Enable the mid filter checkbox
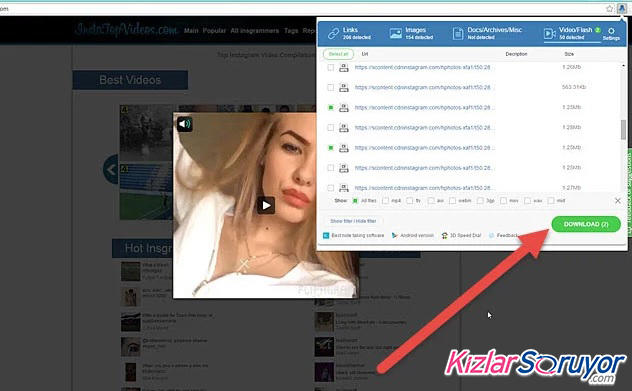Screen dimensions: 632x391 click(551, 201)
